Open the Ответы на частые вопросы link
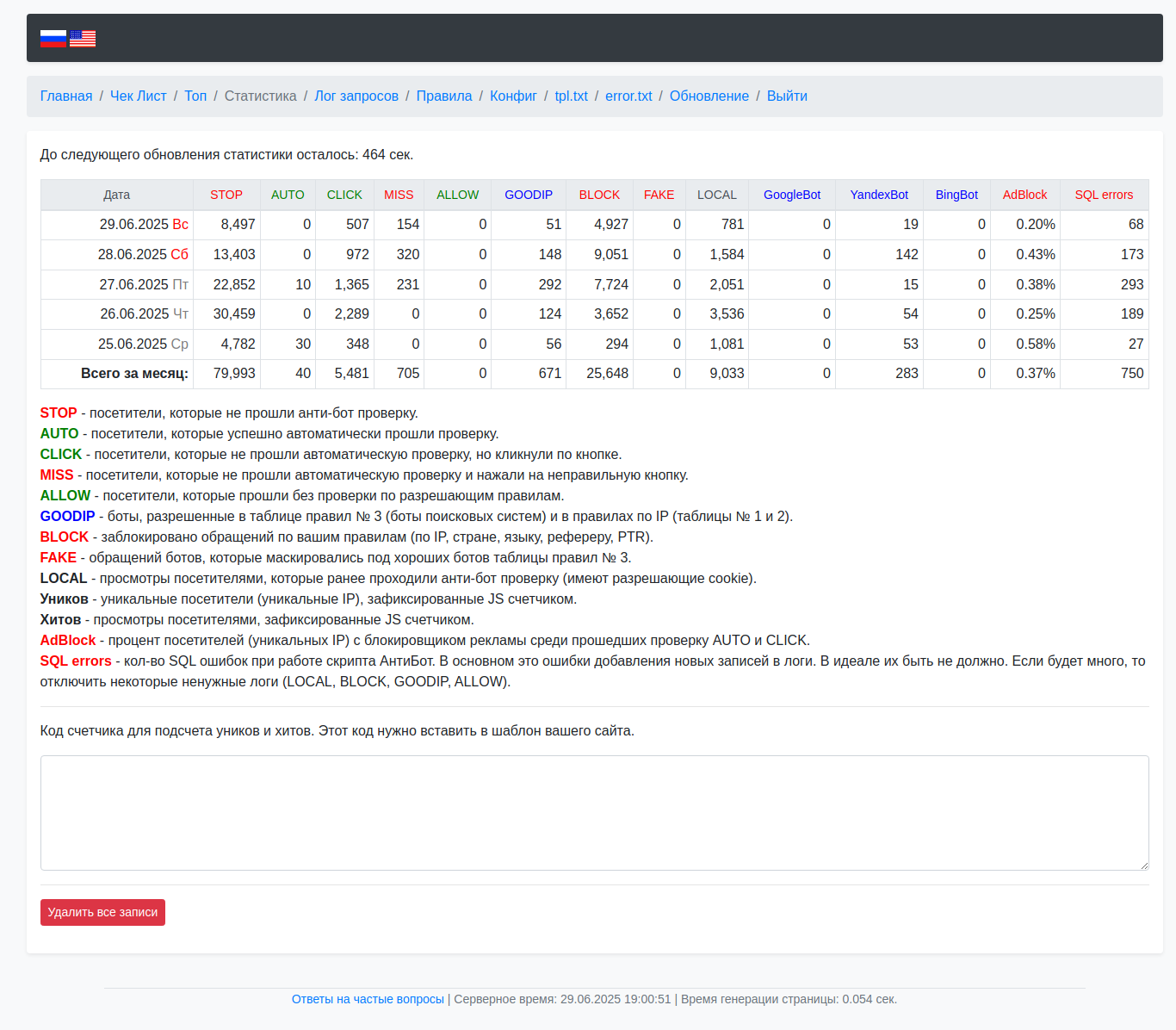Screen dimensions: 1176x1030 tap(368, 999)
